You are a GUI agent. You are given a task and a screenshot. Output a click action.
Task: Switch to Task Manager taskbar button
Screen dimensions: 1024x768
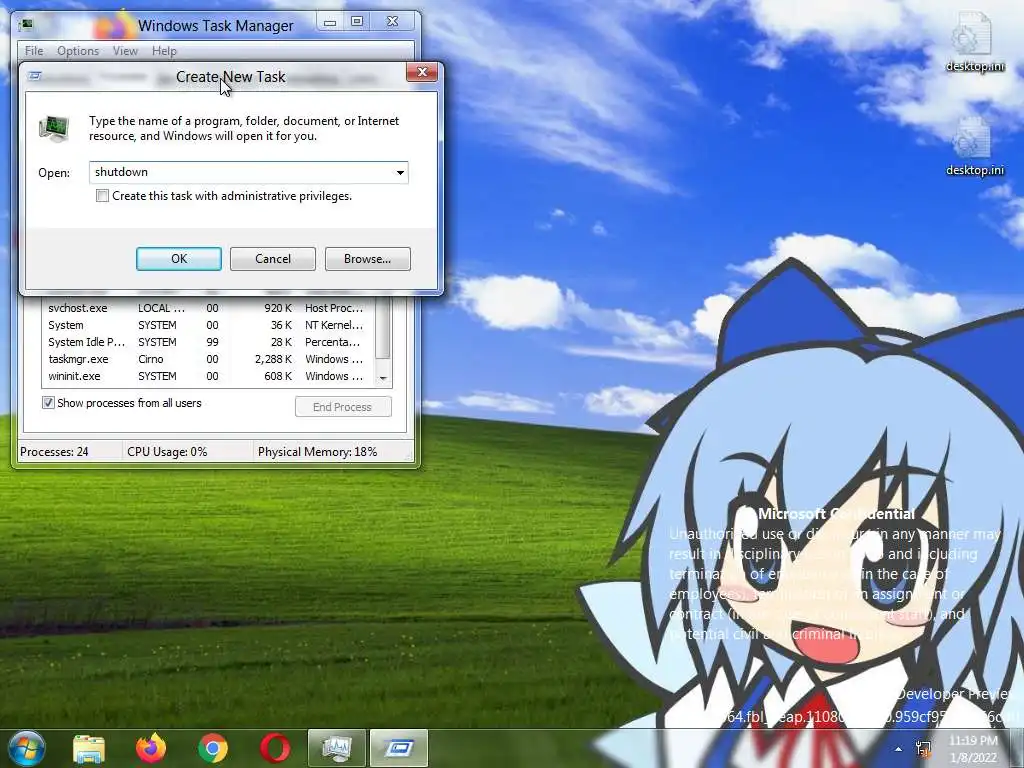coord(336,748)
